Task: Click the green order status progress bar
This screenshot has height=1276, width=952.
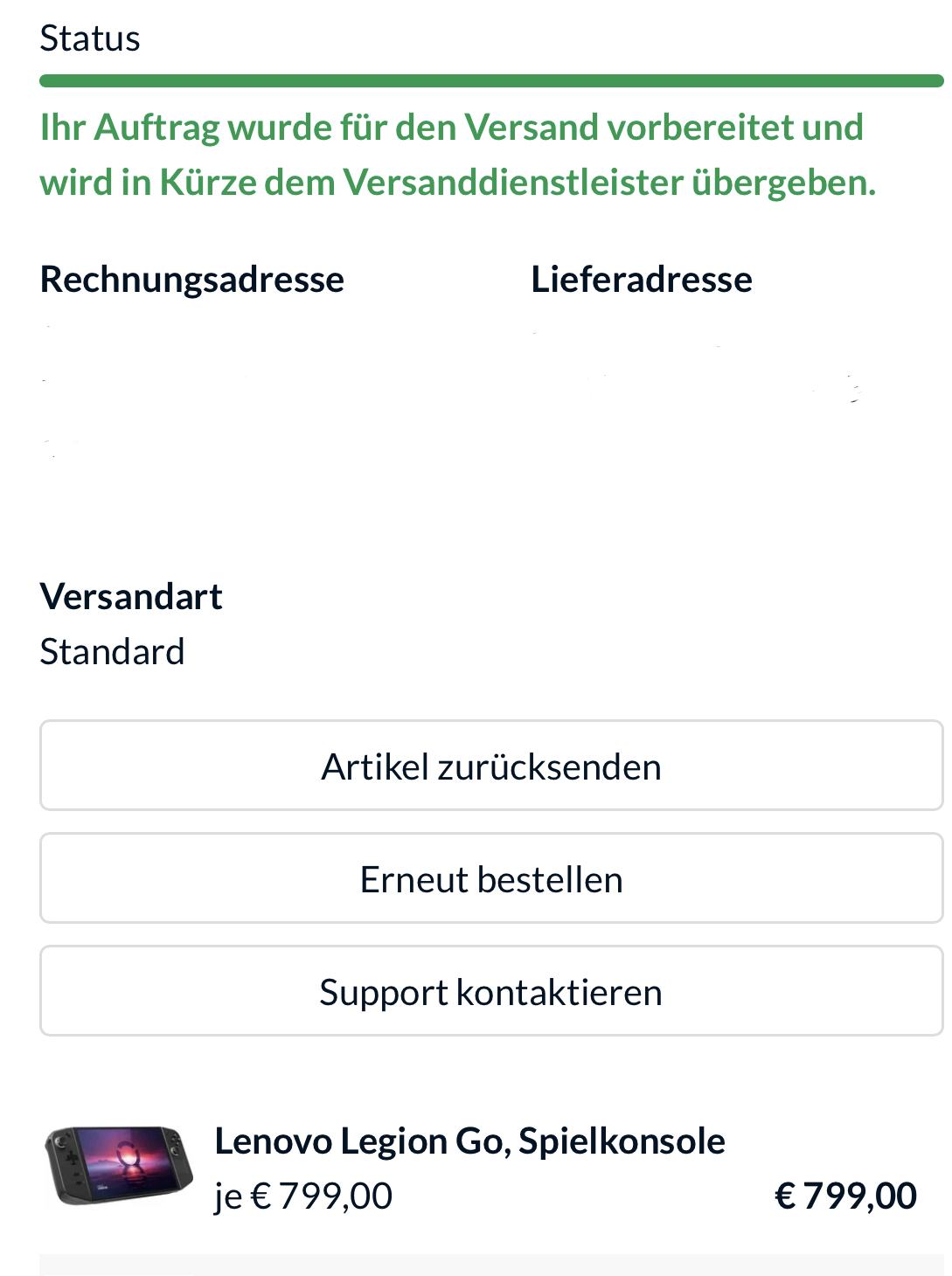Action: [x=490, y=81]
